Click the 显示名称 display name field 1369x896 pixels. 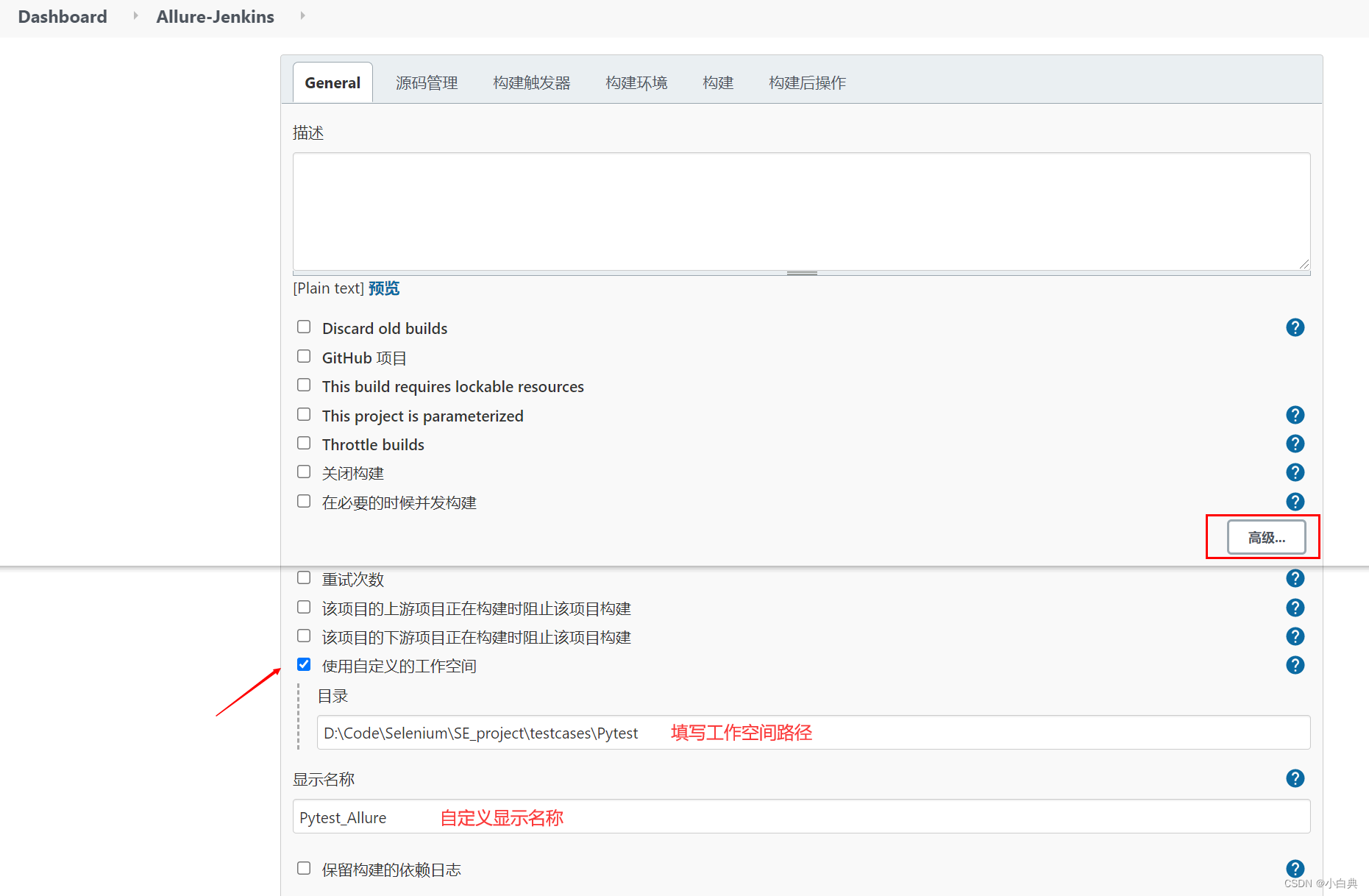click(x=801, y=817)
